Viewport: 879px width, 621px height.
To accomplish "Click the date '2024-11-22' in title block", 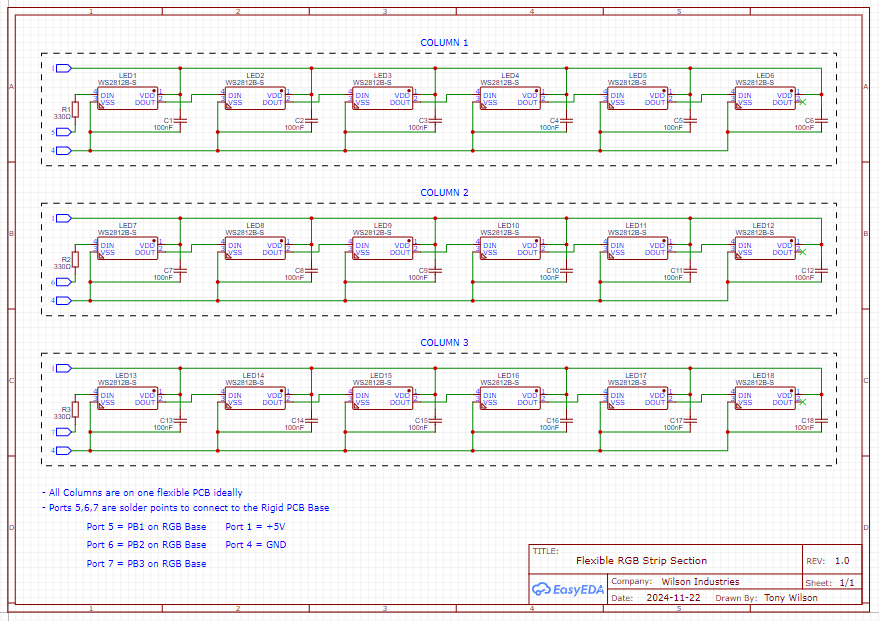I will [673, 597].
